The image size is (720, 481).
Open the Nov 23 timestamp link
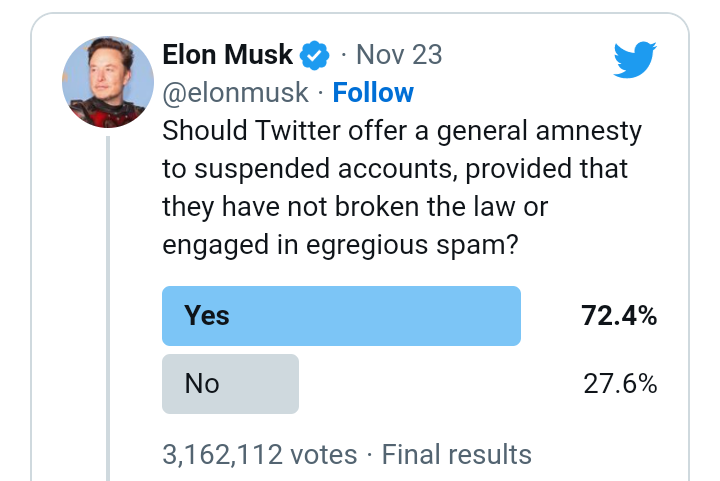point(399,55)
